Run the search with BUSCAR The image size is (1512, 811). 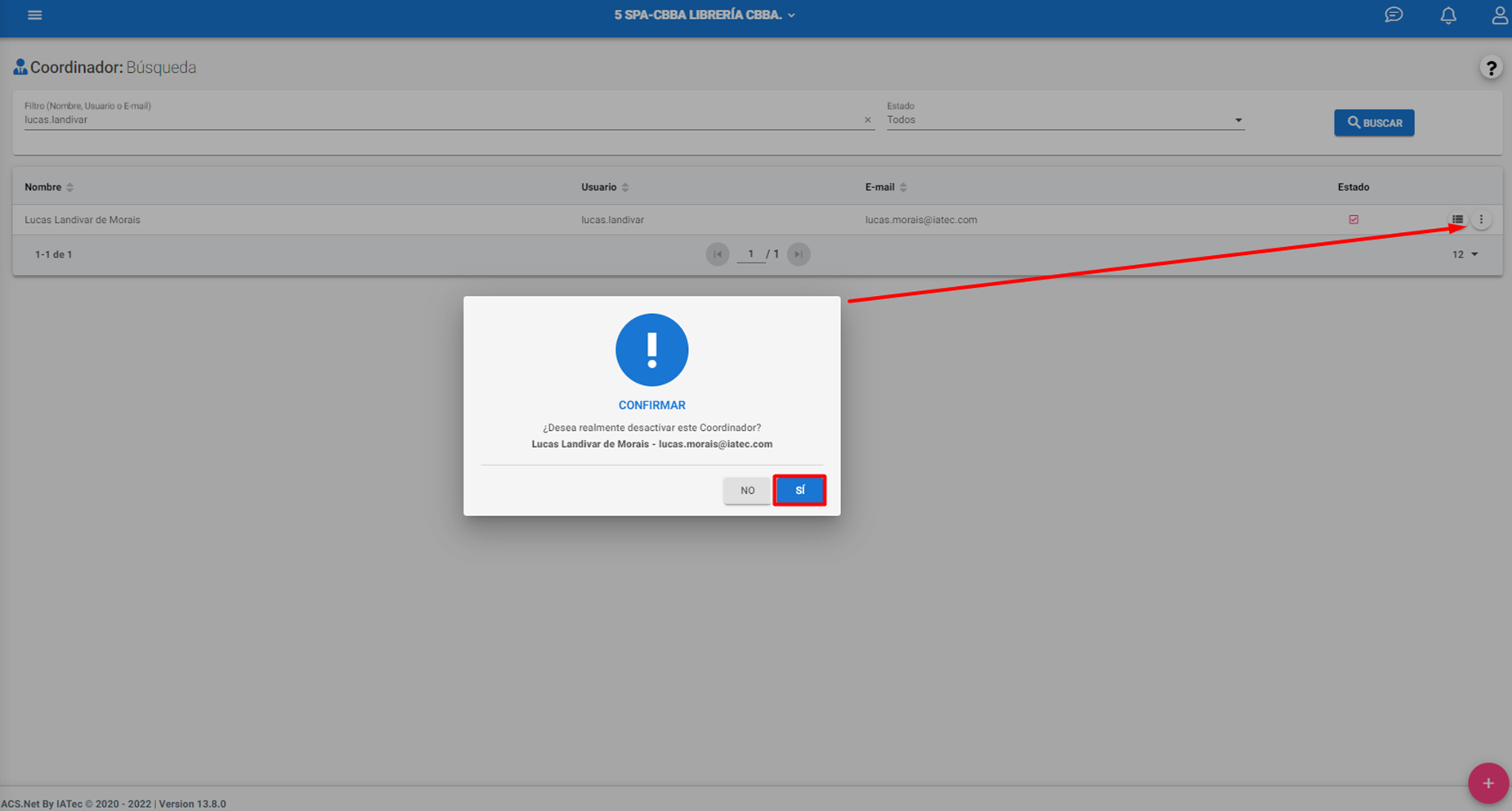[1374, 123]
